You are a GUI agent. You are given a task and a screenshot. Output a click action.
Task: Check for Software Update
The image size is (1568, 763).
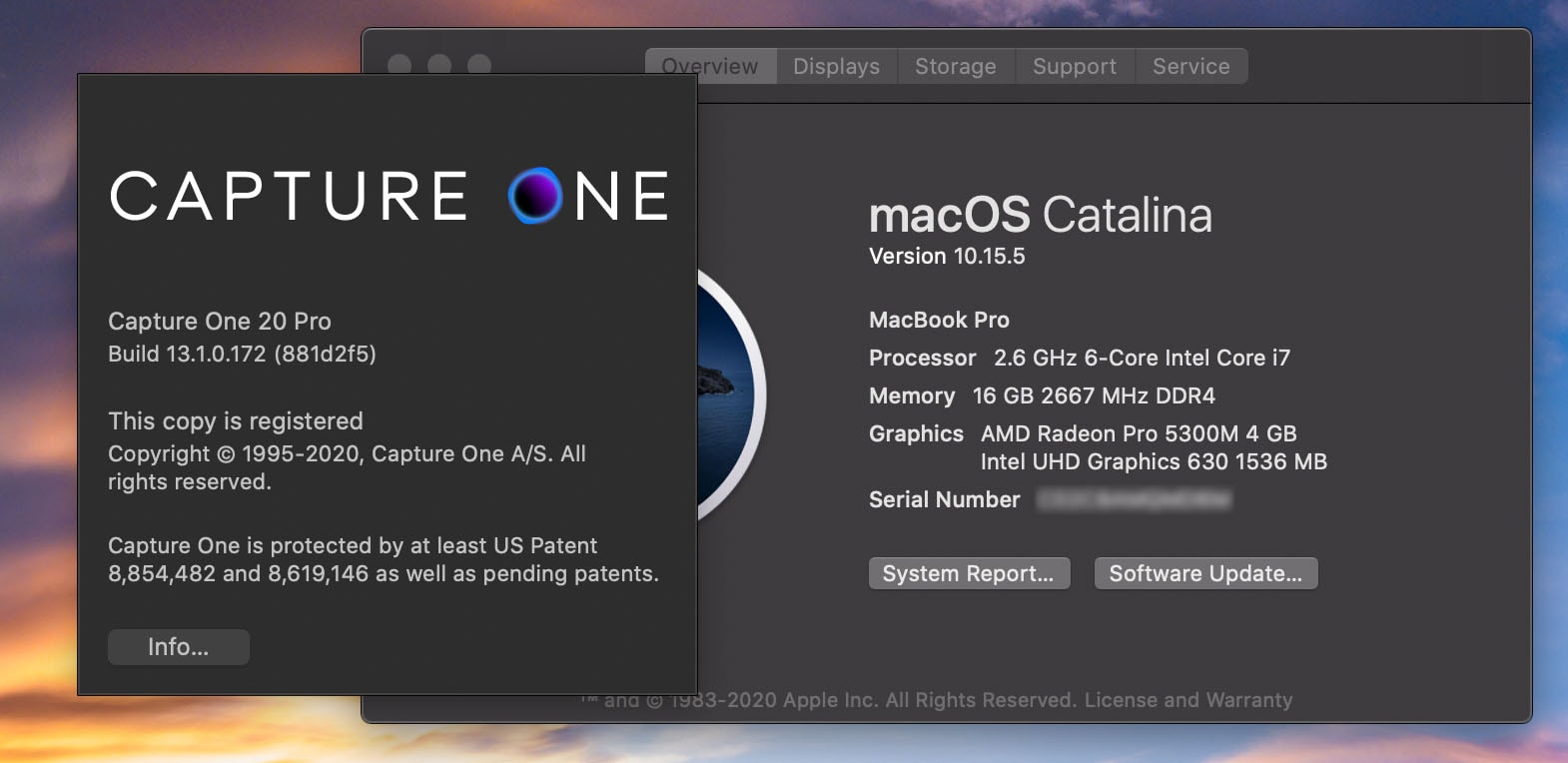[x=1205, y=573]
